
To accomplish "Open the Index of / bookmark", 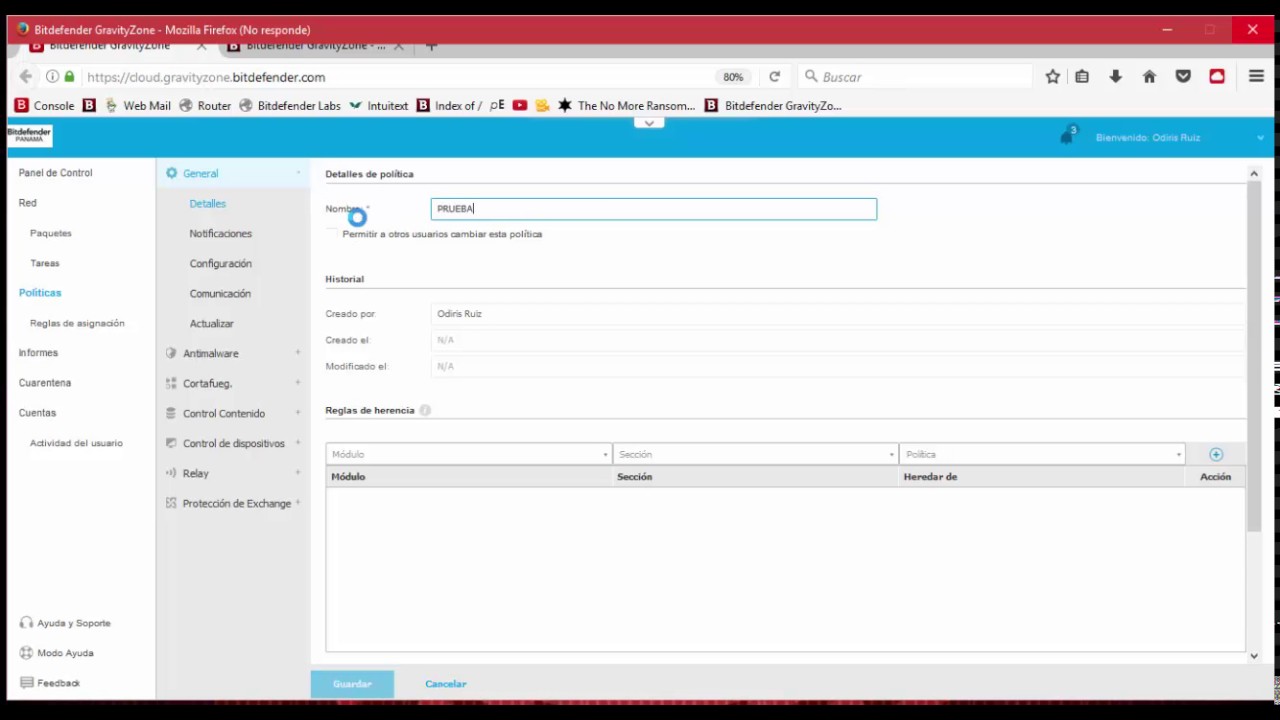I will pos(449,105).
